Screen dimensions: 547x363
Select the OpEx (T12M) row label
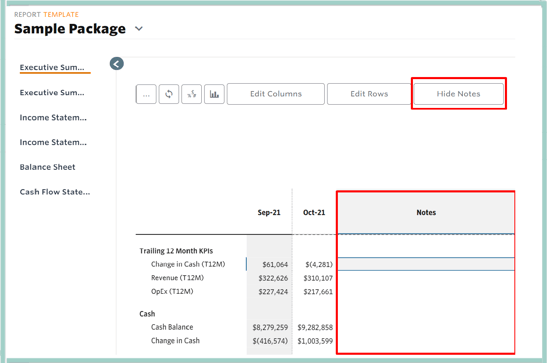(x=172, y=292)
